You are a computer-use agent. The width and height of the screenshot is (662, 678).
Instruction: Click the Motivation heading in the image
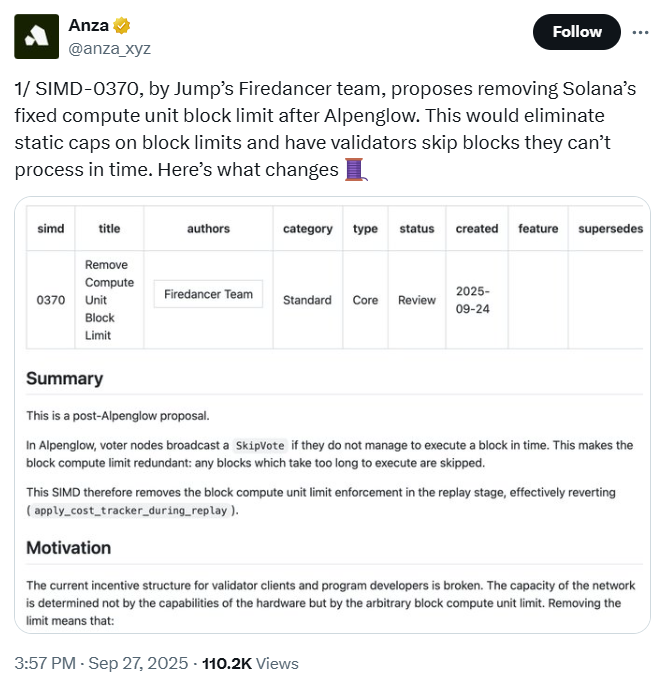[x=68, y=548]
